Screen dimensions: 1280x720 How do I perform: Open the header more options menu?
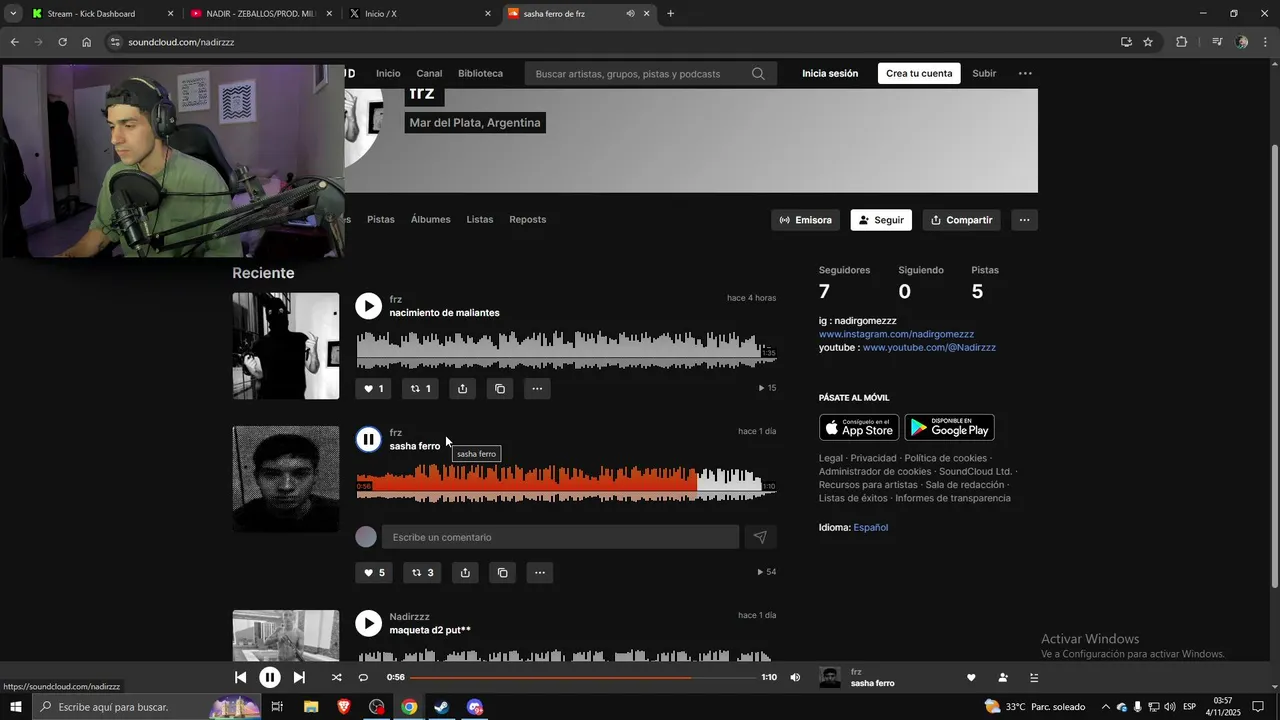point(1025,73)
